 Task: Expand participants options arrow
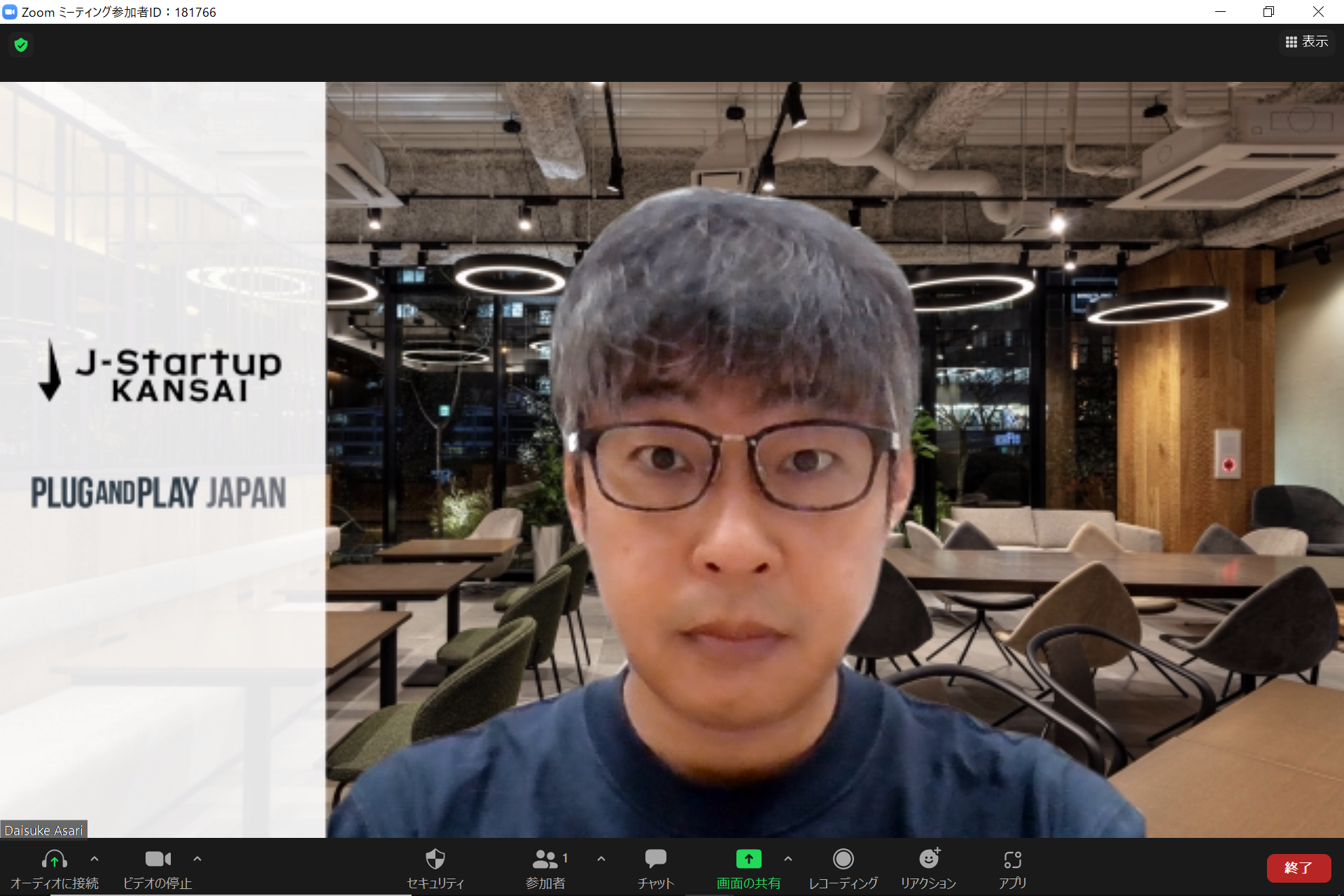pyautogui.click(x=601, y=858)
